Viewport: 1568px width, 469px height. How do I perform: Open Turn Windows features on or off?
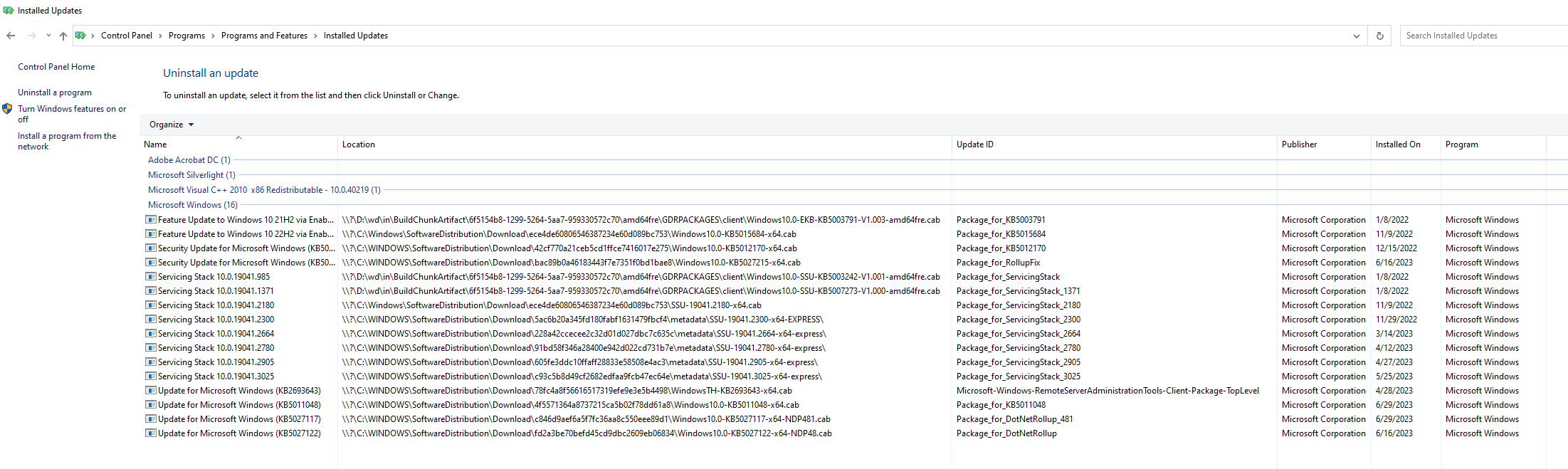(x=72, y=114)
